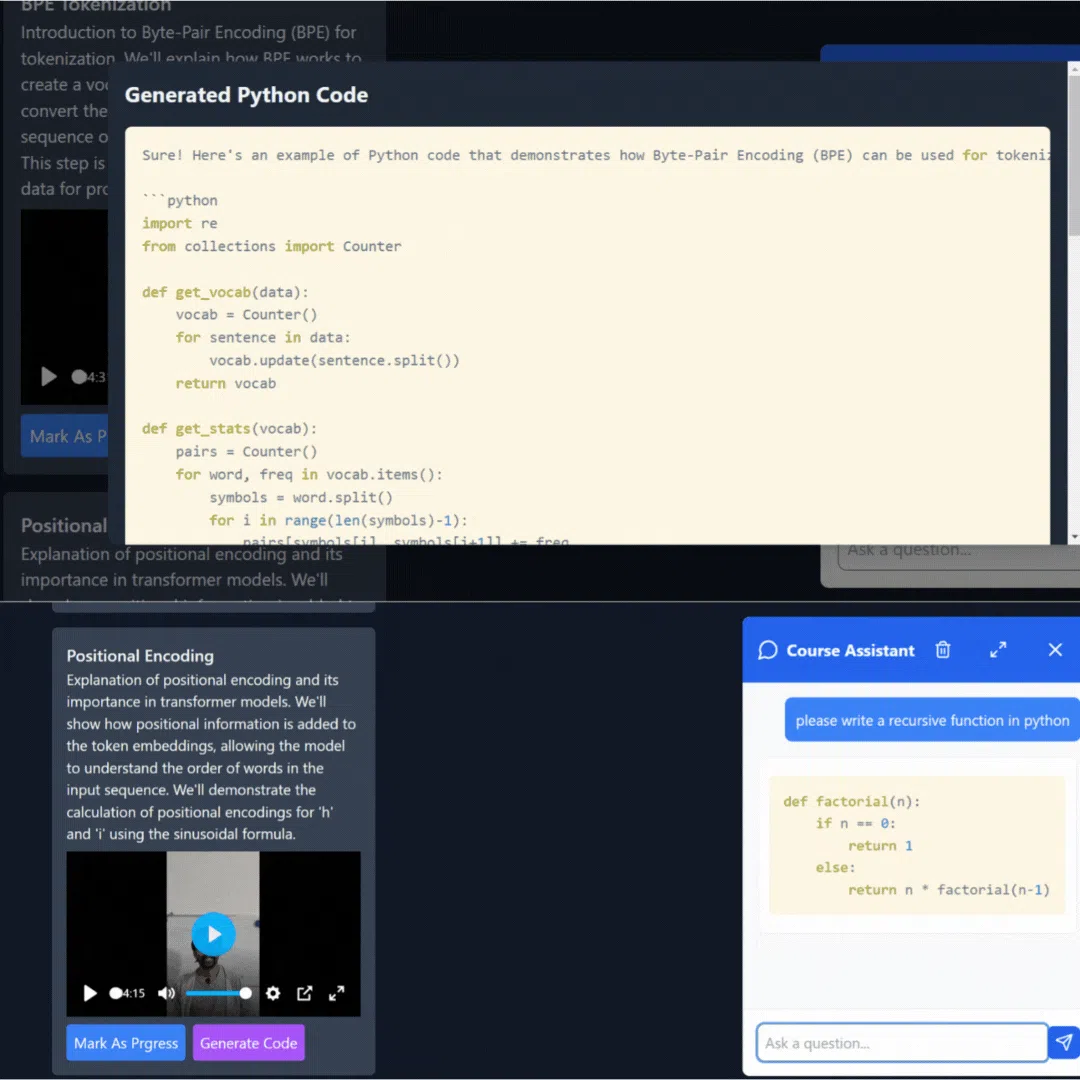This screenshot has height=1080, width=1080.
Task: Focus the lower Ask a question input
Action: 902,1043
